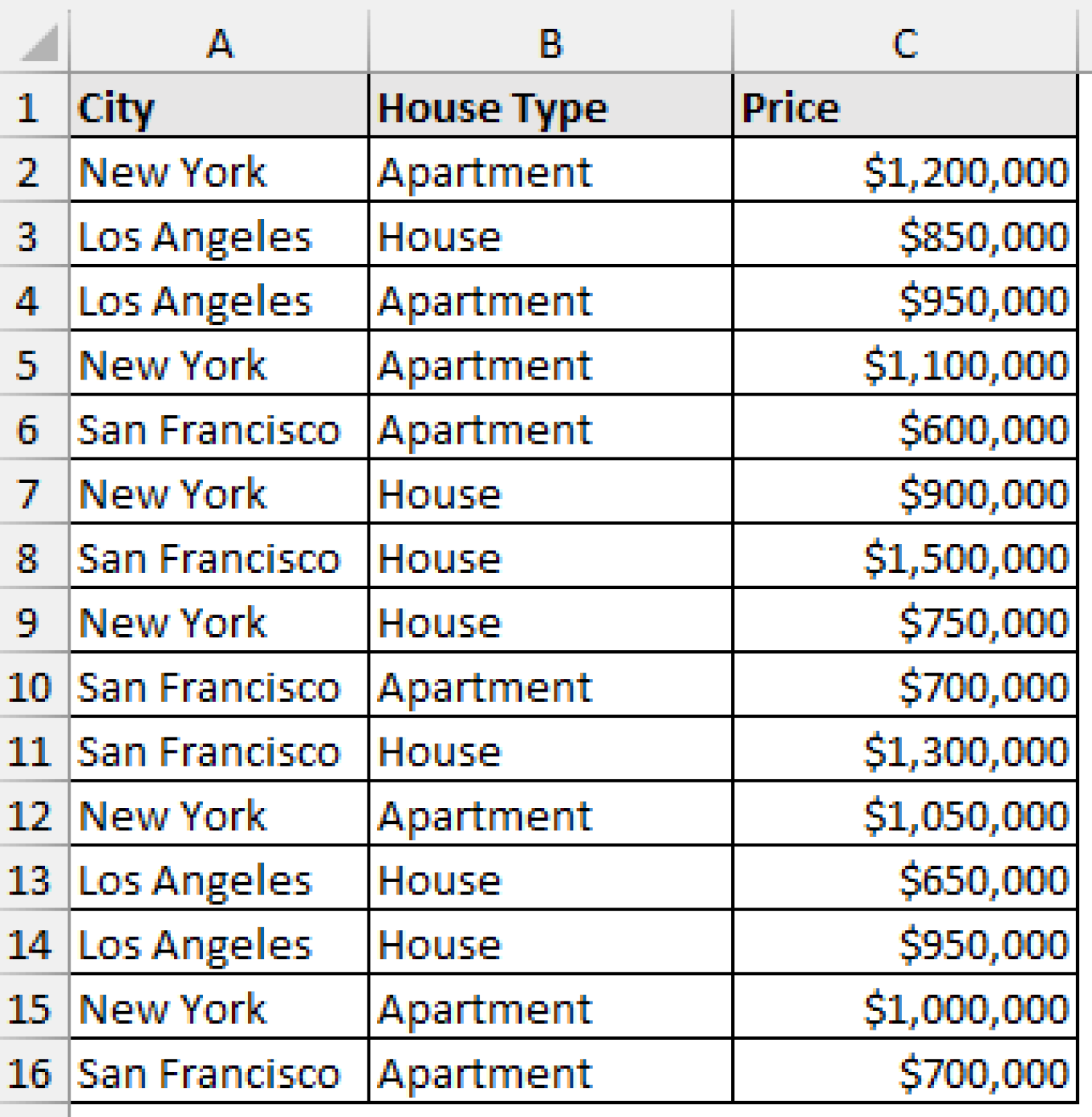
Task: Select row 1 header
Action: click(x=33, y=108)
